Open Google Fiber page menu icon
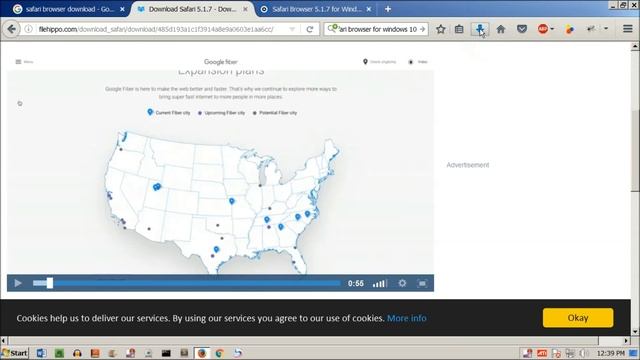The image size is (640, 360). (x=18, y=62)
